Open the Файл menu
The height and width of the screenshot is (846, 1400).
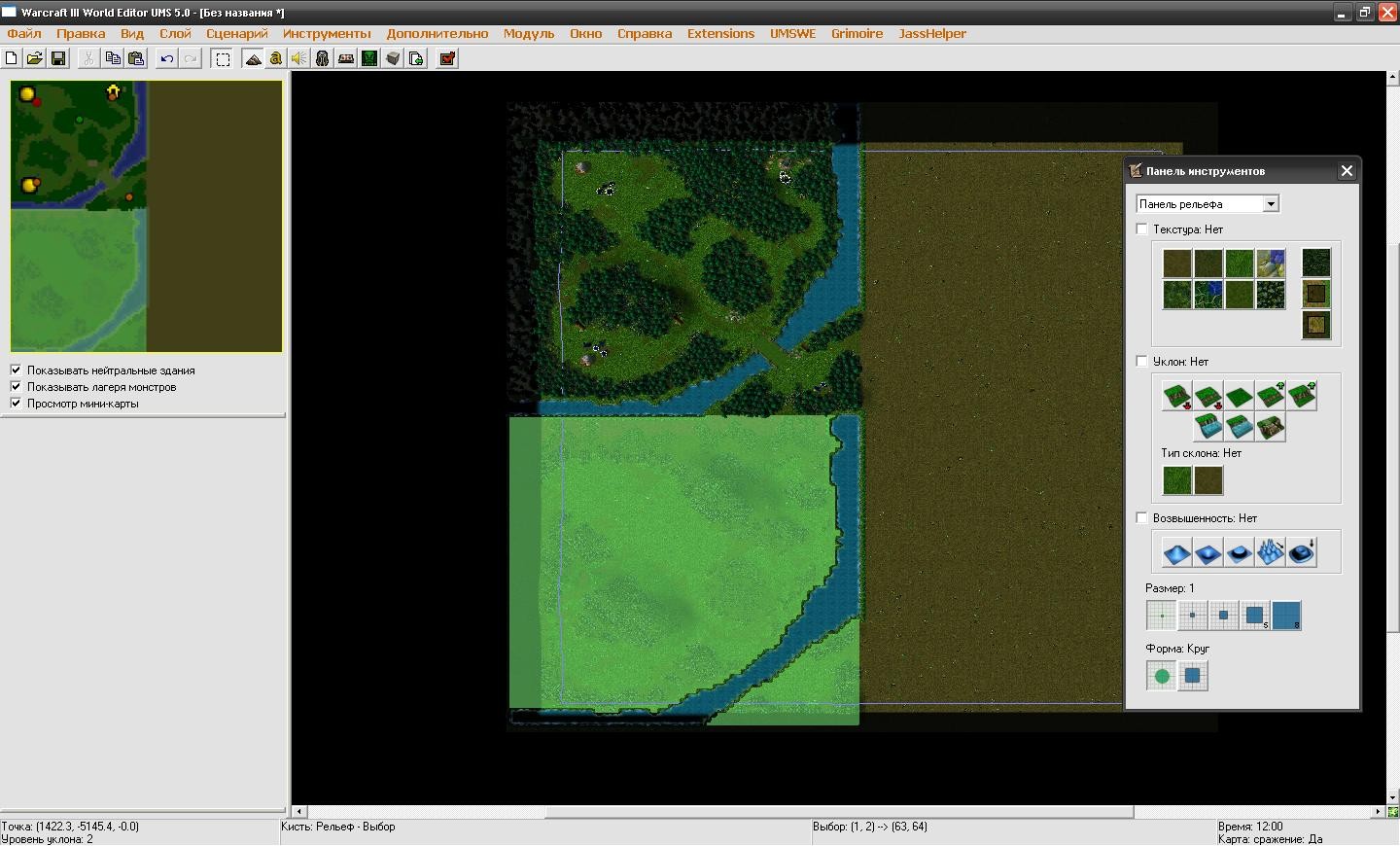click(24, 33)
